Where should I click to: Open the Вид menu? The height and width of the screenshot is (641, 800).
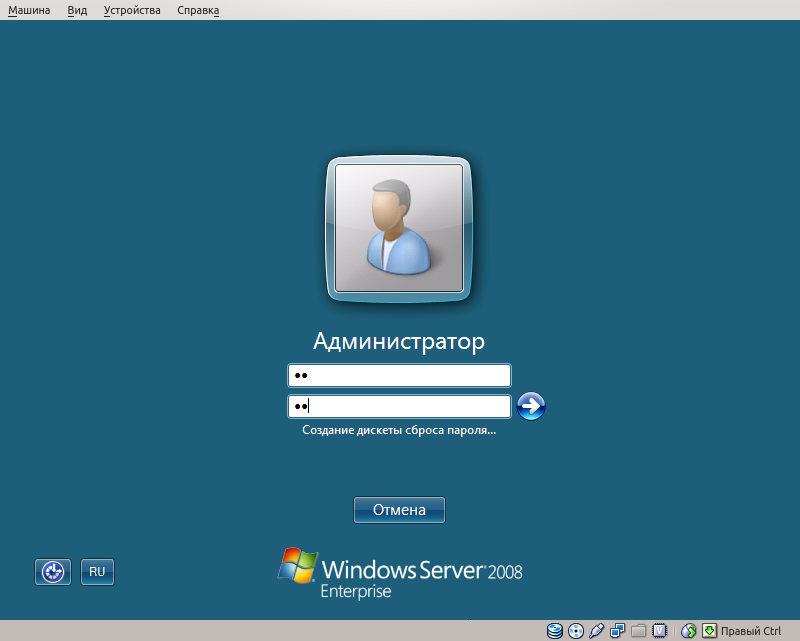click(x=77, y=9)
